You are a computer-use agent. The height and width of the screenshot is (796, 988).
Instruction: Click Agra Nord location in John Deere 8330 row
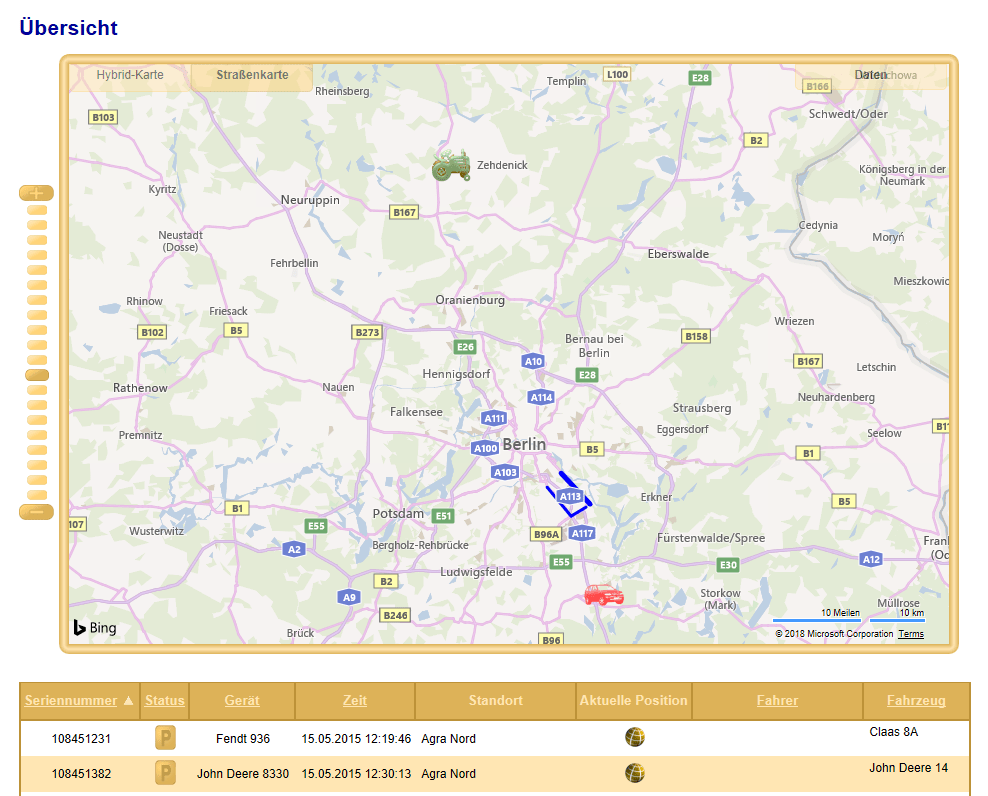click(449, 774)
